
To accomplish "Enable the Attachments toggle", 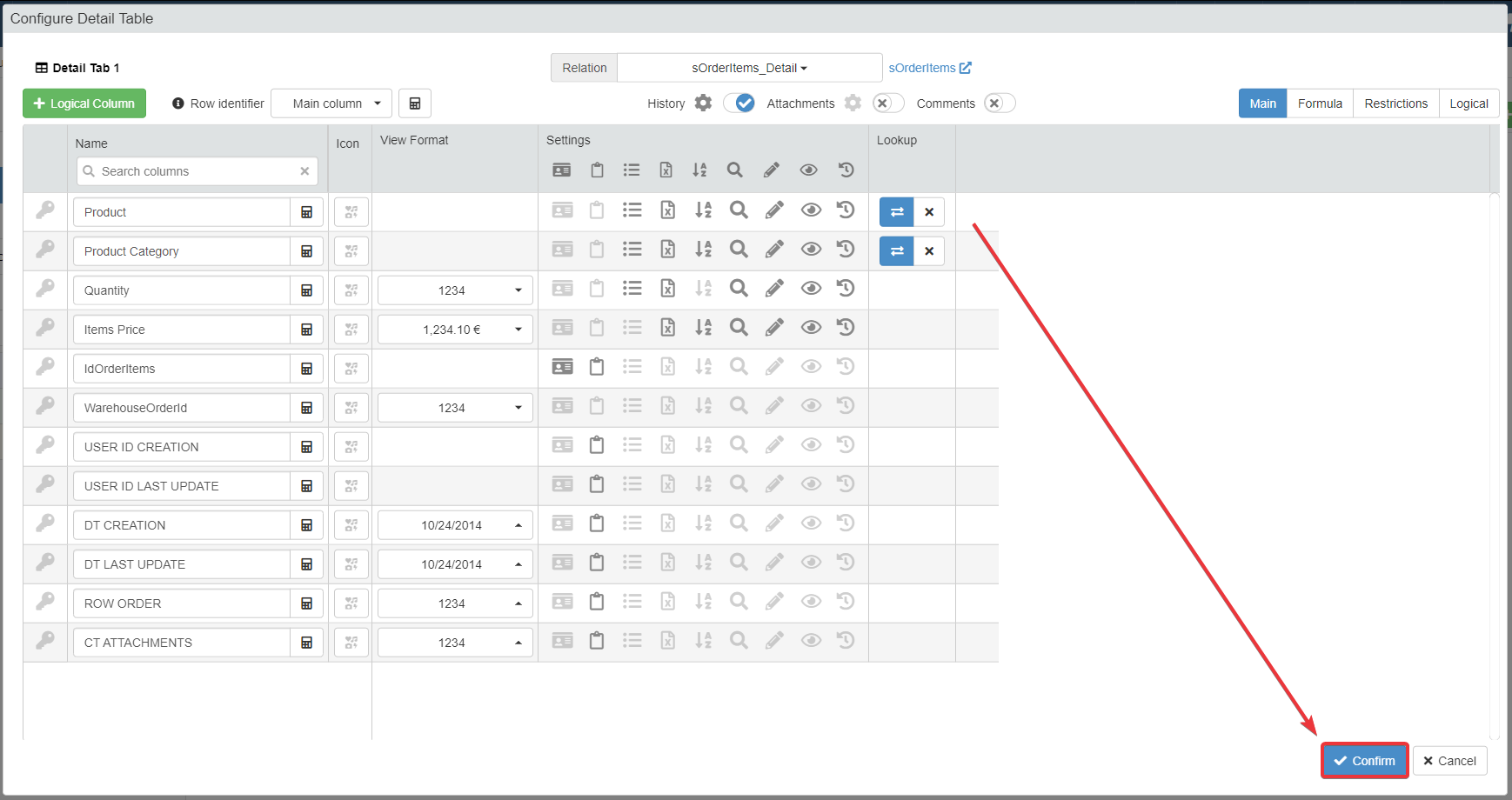I will click(x=887, y=103).
